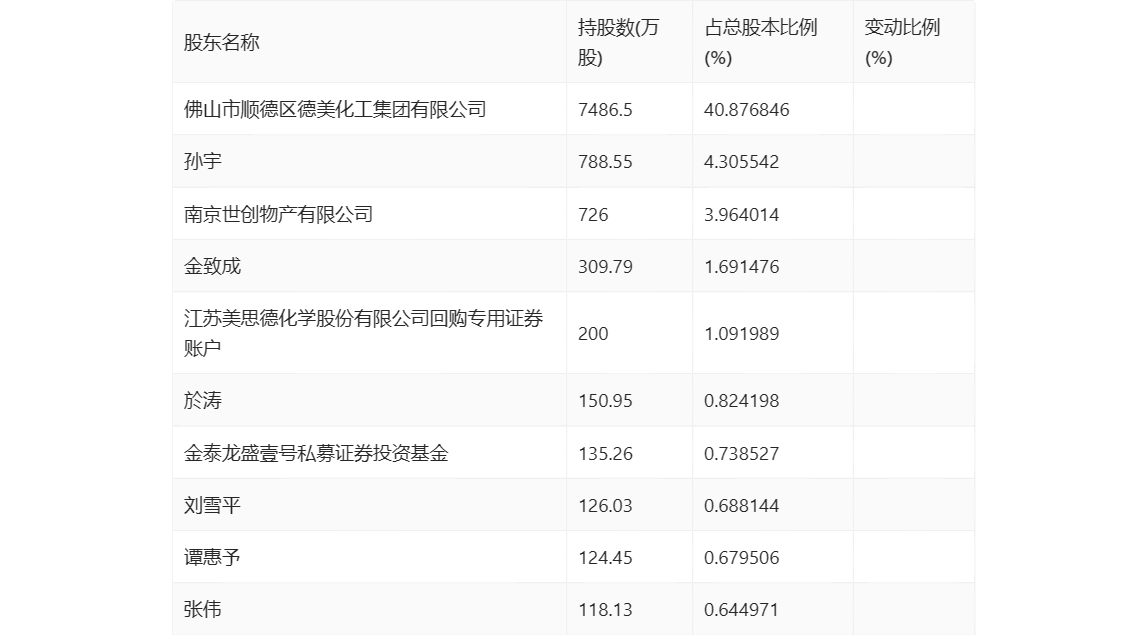
Task: Select shareholder 南京世创物产有限公司
Action: point(278,214)
